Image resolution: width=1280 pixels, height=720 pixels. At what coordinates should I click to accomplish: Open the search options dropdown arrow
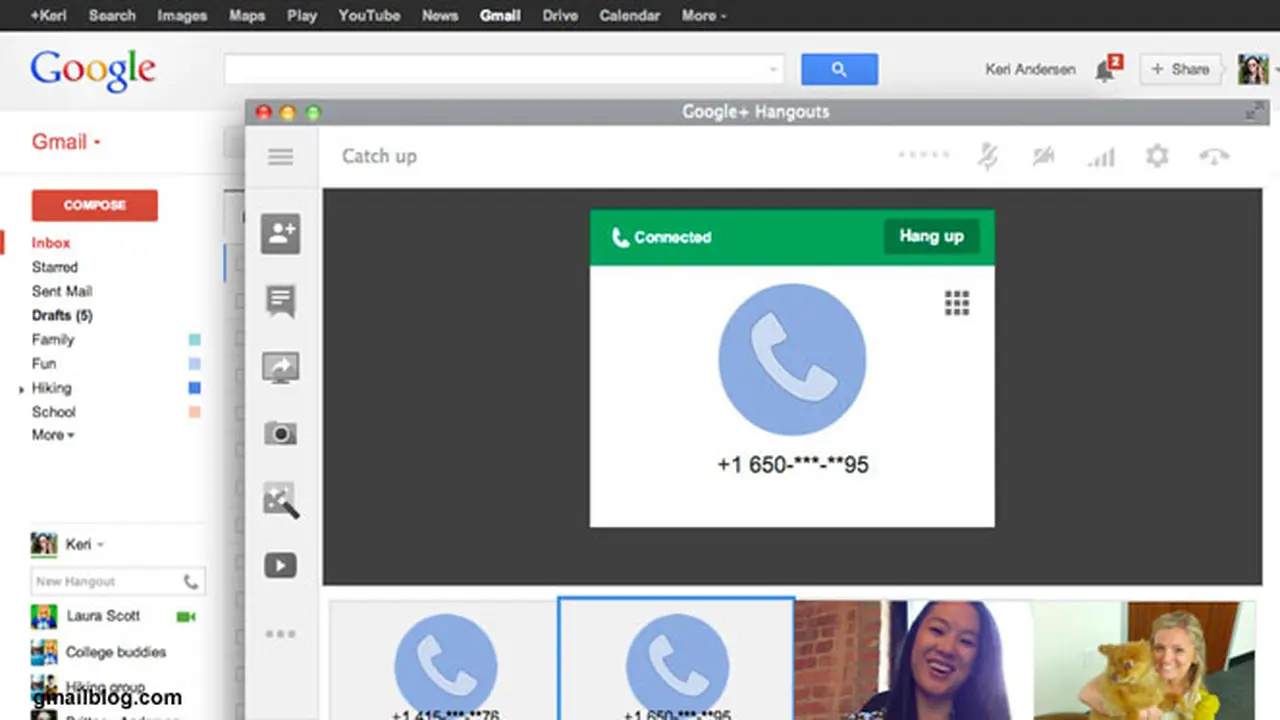(773, 69)
